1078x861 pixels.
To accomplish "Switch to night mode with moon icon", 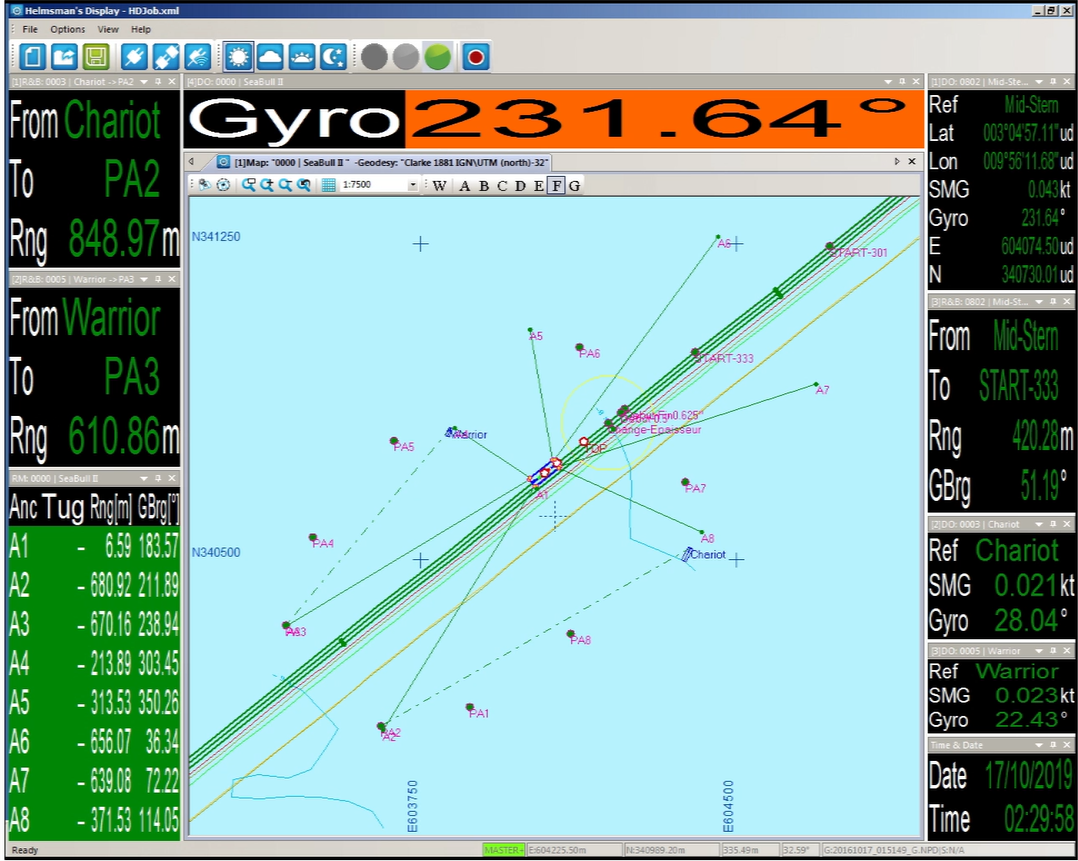I will [x=333, y=56].
